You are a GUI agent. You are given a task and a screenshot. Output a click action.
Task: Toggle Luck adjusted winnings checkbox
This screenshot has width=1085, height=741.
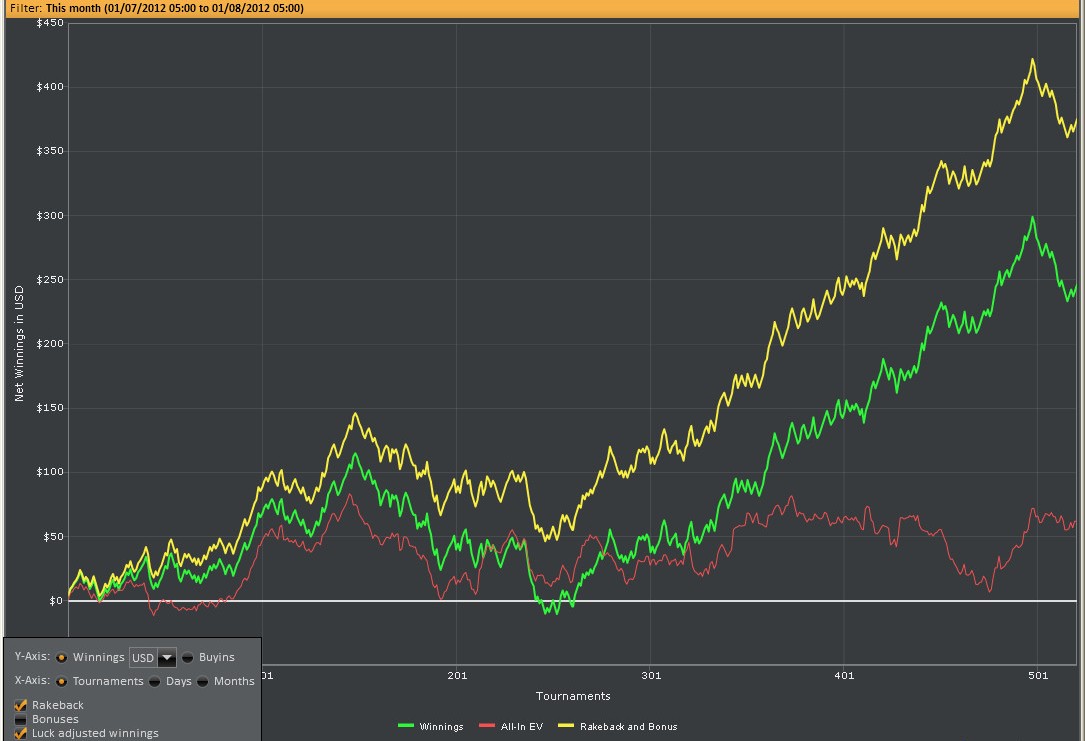[20, 733]
